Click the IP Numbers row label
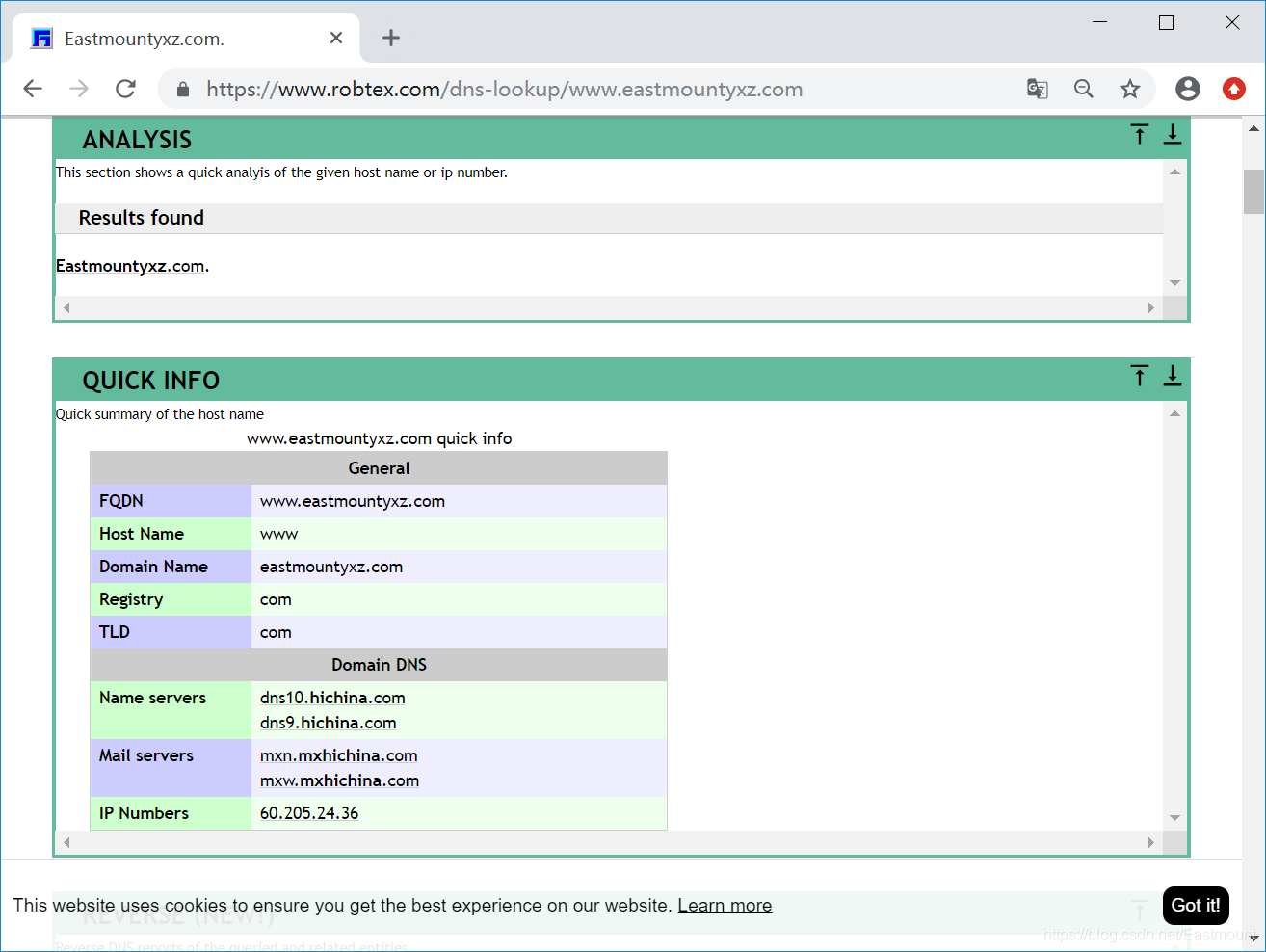1266x952 pixels. (144, 813)
